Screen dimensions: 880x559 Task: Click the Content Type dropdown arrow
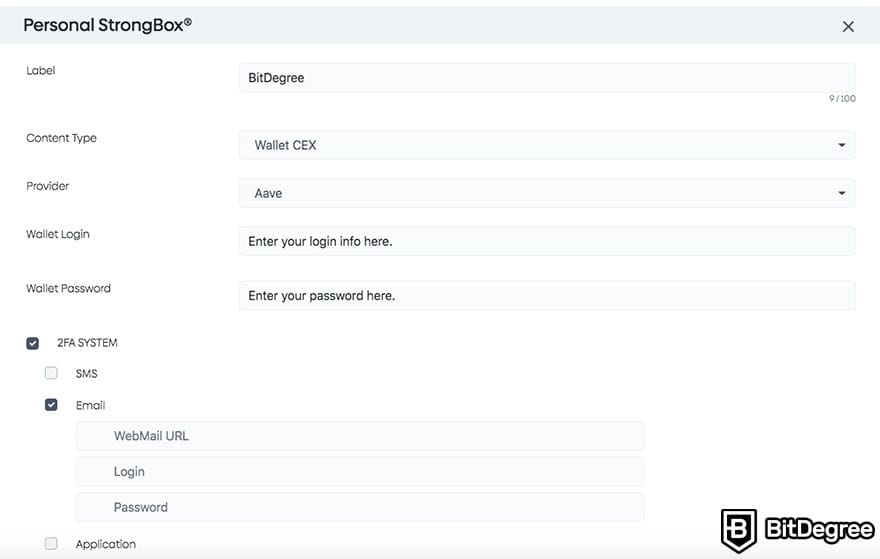coord(841,145)
